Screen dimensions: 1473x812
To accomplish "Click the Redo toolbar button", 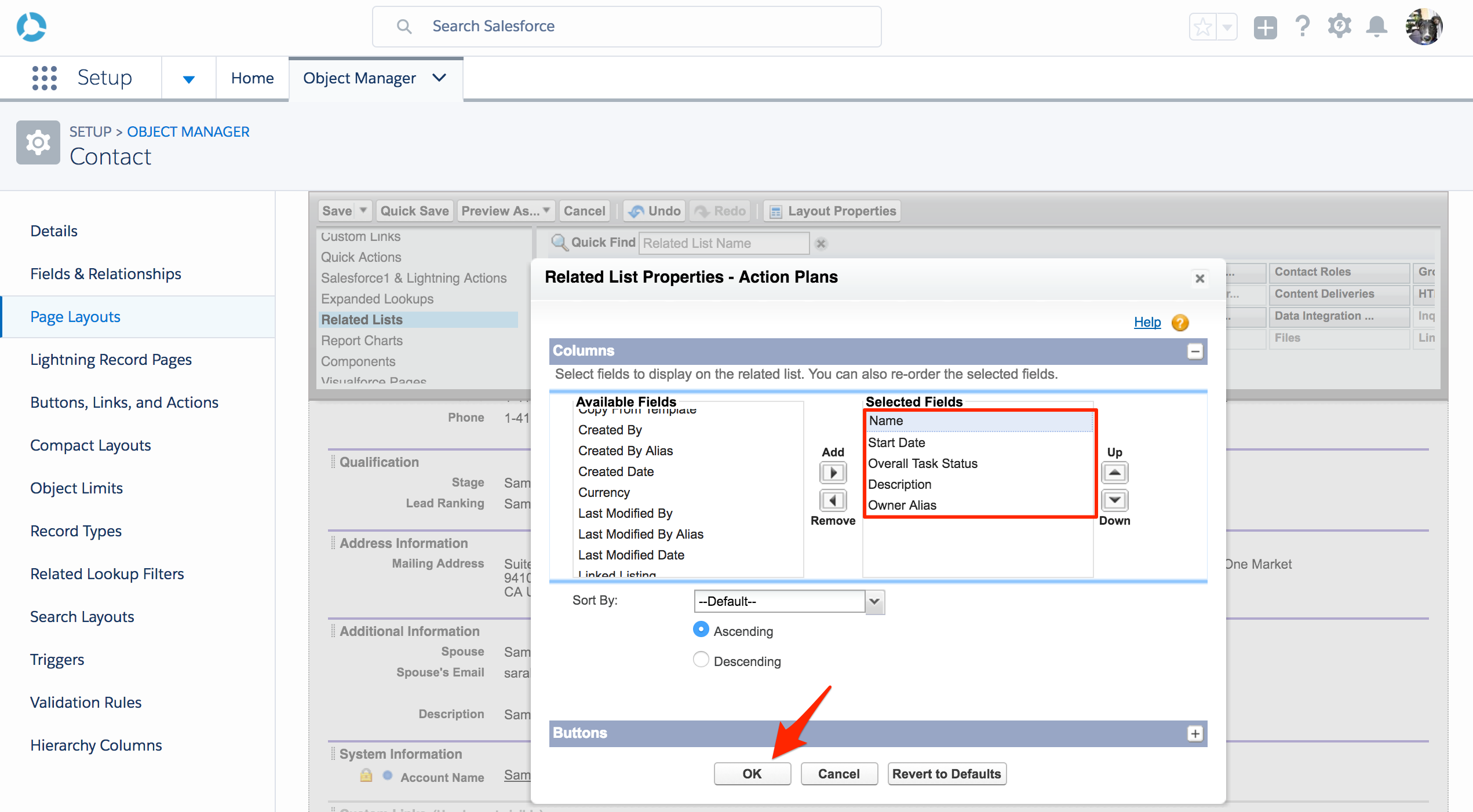I will (x=720, y=211).
